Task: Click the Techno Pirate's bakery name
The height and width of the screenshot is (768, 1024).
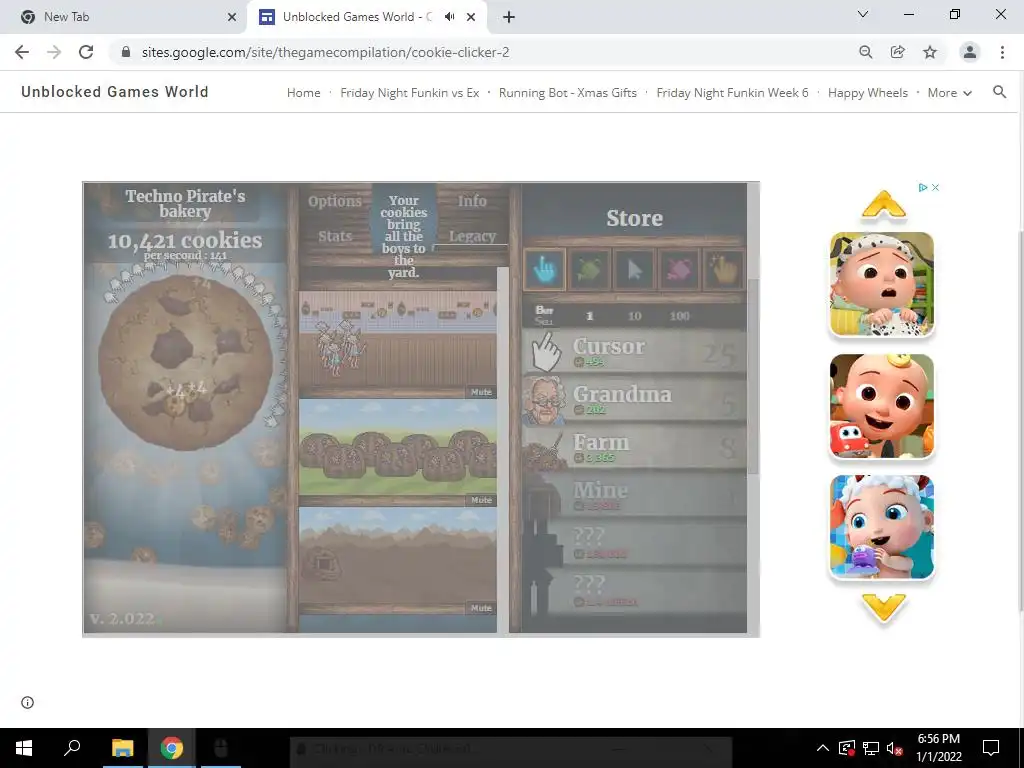Action: pos(185,203)
